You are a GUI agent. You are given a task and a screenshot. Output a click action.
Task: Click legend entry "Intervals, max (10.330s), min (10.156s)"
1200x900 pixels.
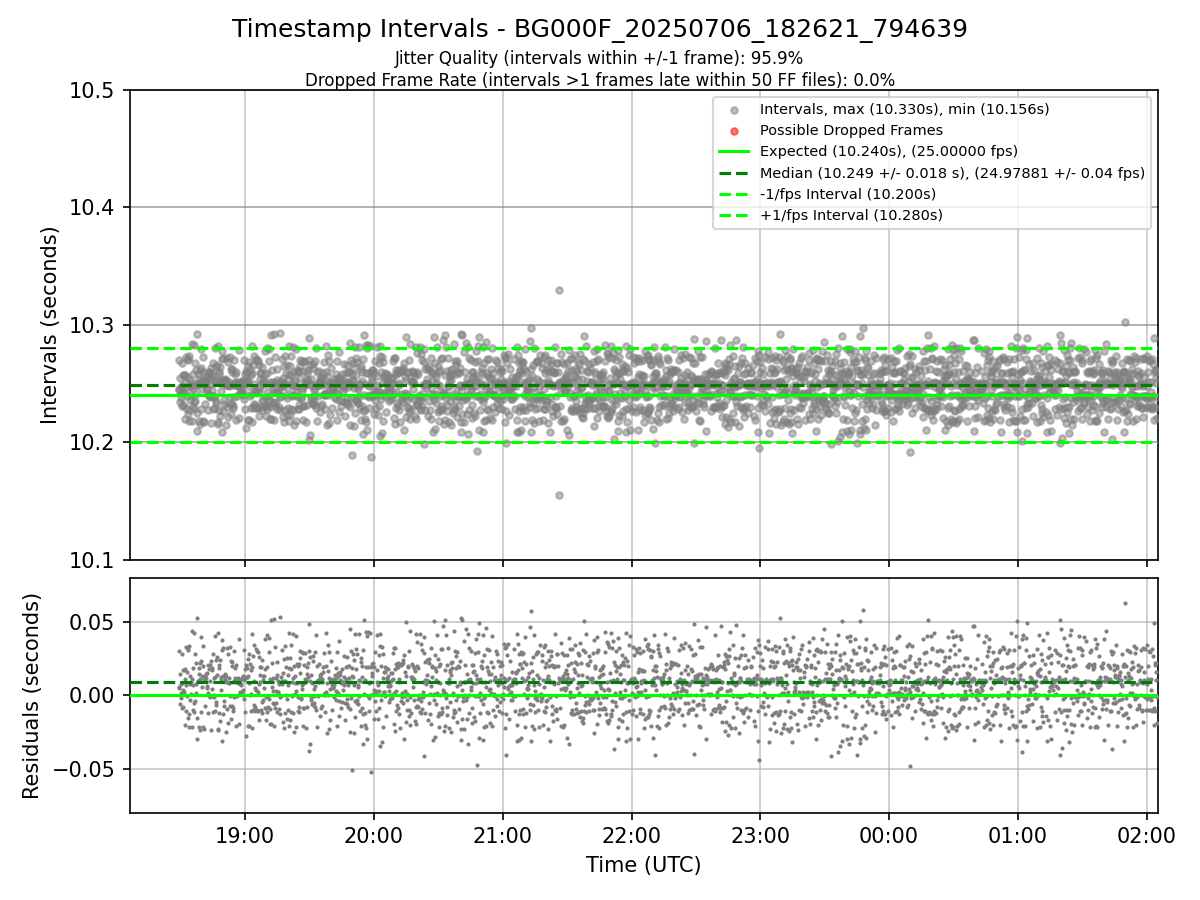pyautogui.click(x=904, y=109)
